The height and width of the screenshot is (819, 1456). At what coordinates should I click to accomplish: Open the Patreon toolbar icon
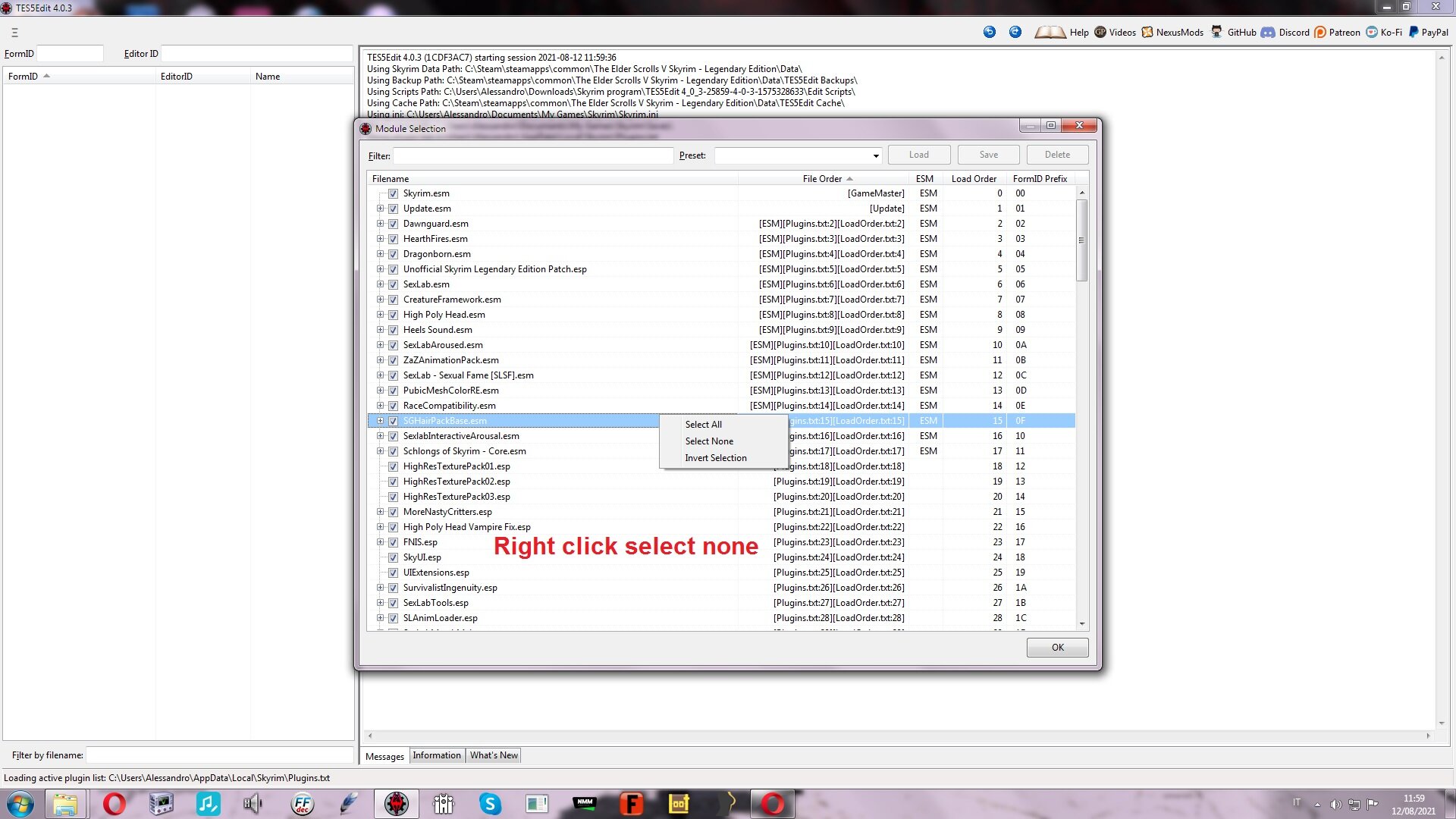(x=1320, y=32)
